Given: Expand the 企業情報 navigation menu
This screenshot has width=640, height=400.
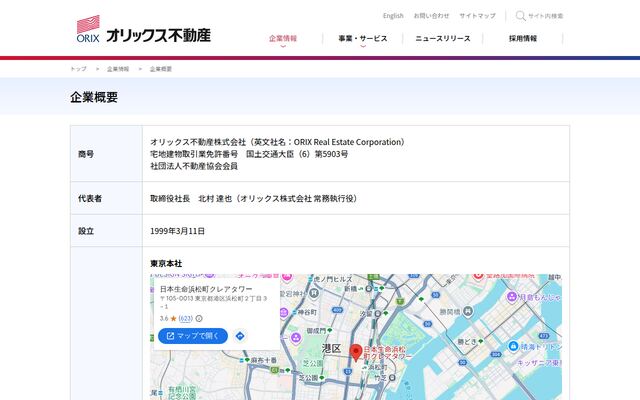Looking at the screenshot, I should click(283, 38).
